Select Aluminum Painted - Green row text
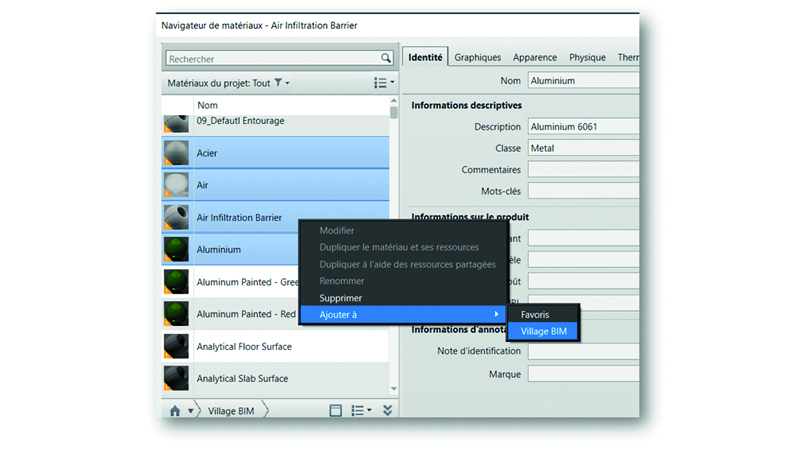 (x=247, y=282)
